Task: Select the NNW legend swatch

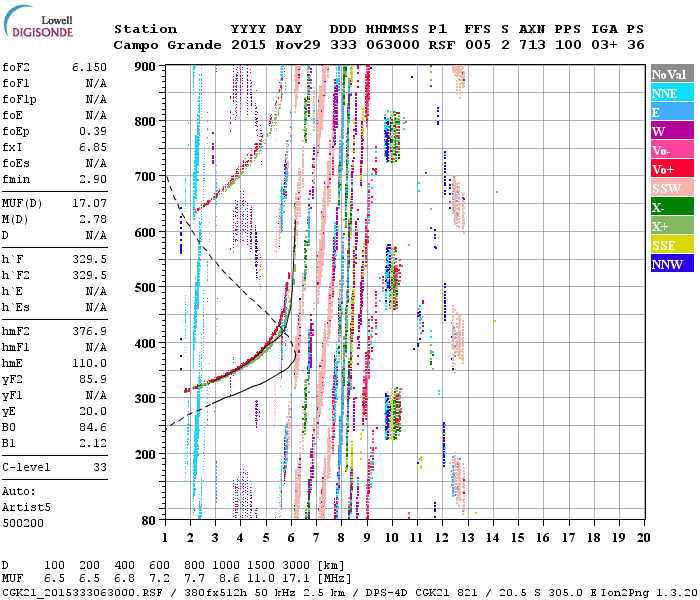Action: 672,264
